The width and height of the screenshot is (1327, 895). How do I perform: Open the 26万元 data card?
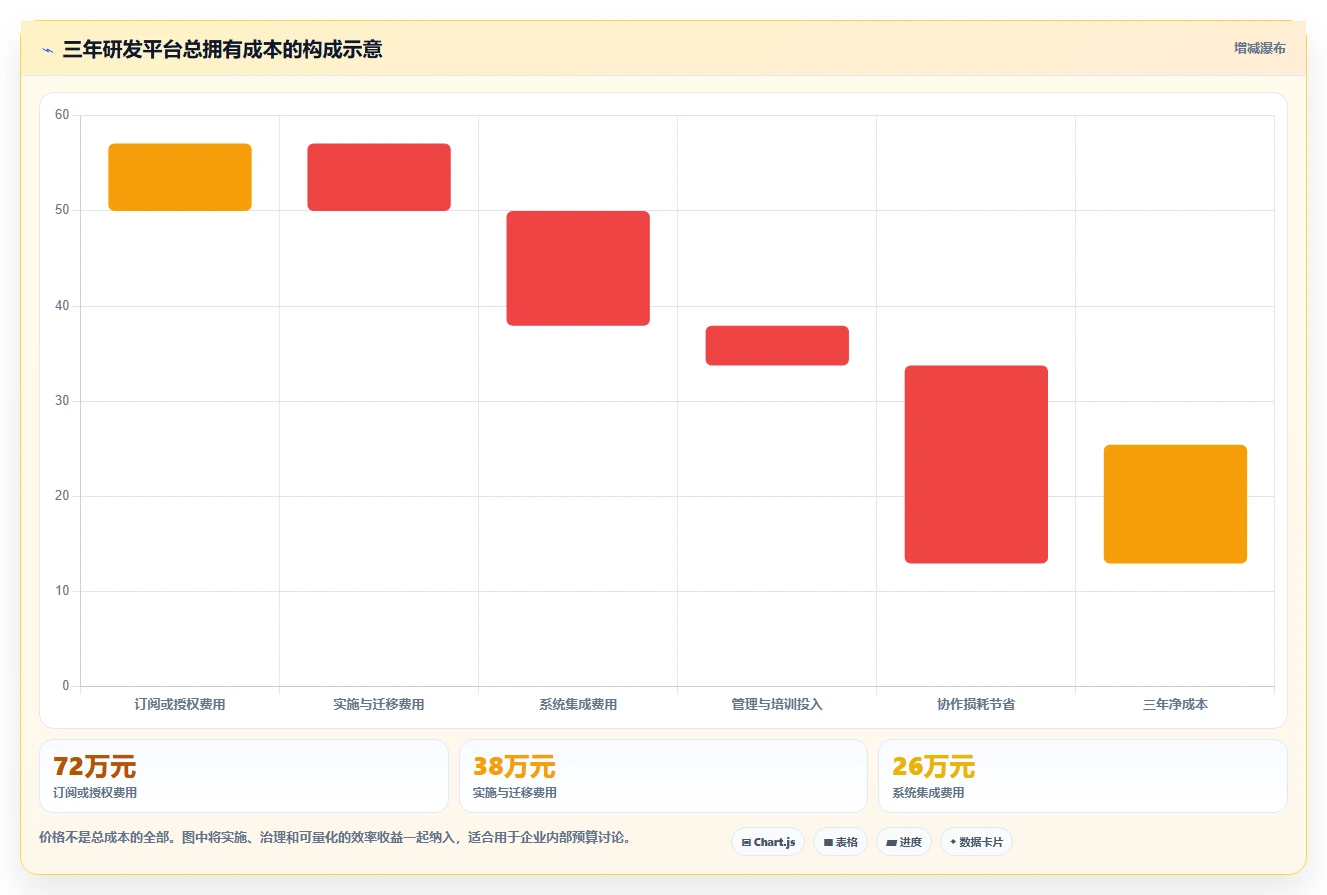click(1082, 776)
